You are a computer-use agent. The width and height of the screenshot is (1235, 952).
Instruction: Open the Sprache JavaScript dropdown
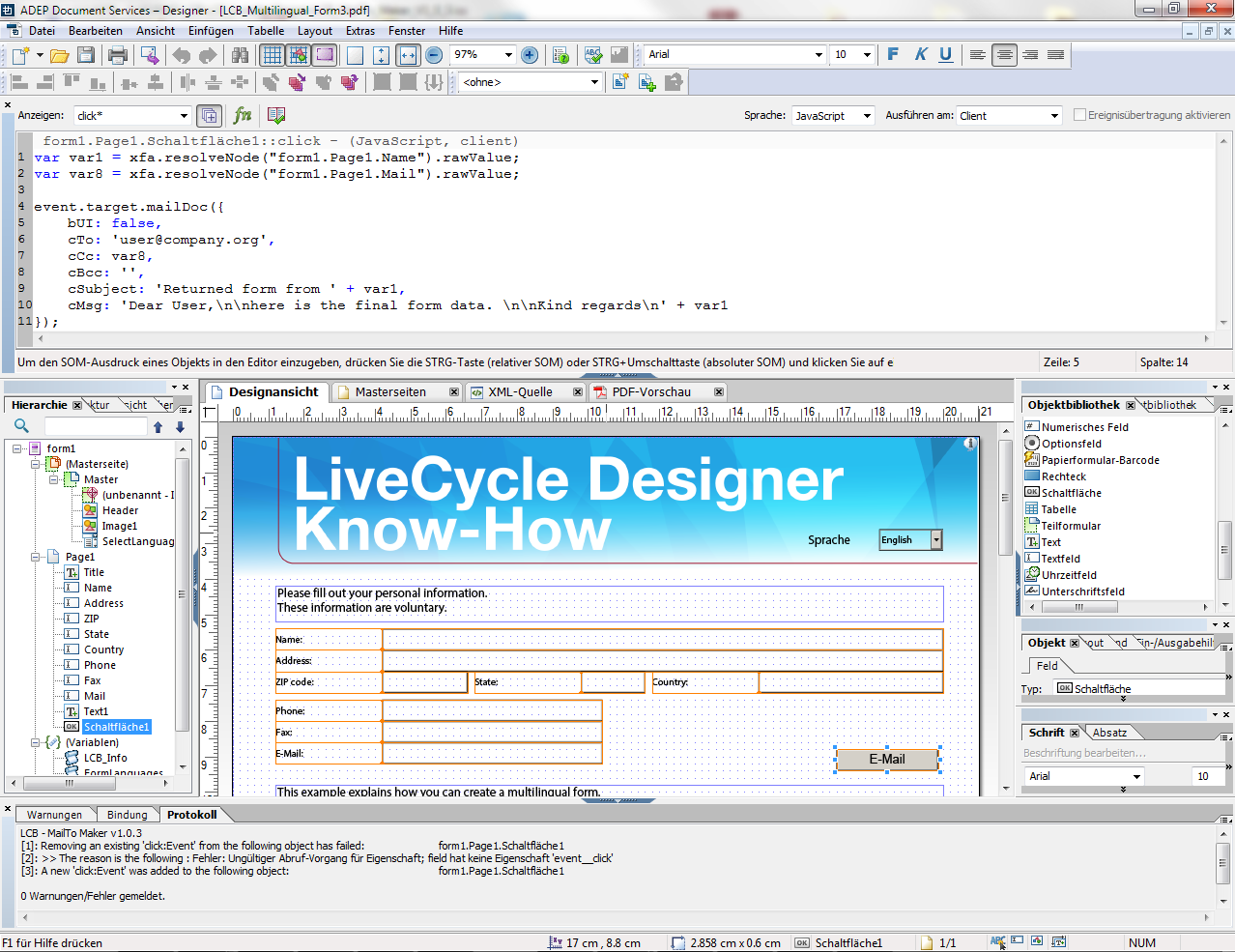[867, 116]
